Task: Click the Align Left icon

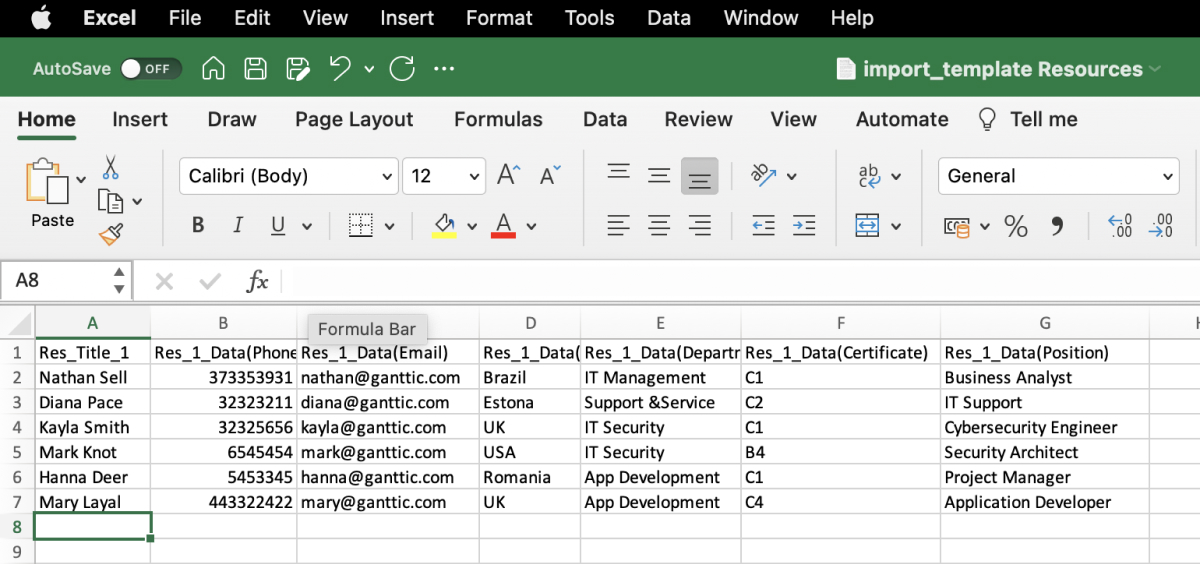Action: coord(619,225)
